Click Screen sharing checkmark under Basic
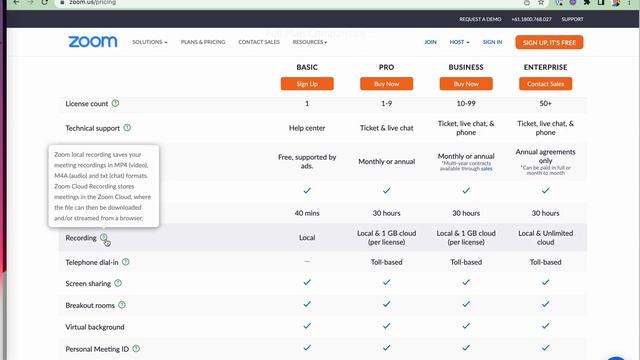This screenshot has width=640, height=360. coord(307,282)
